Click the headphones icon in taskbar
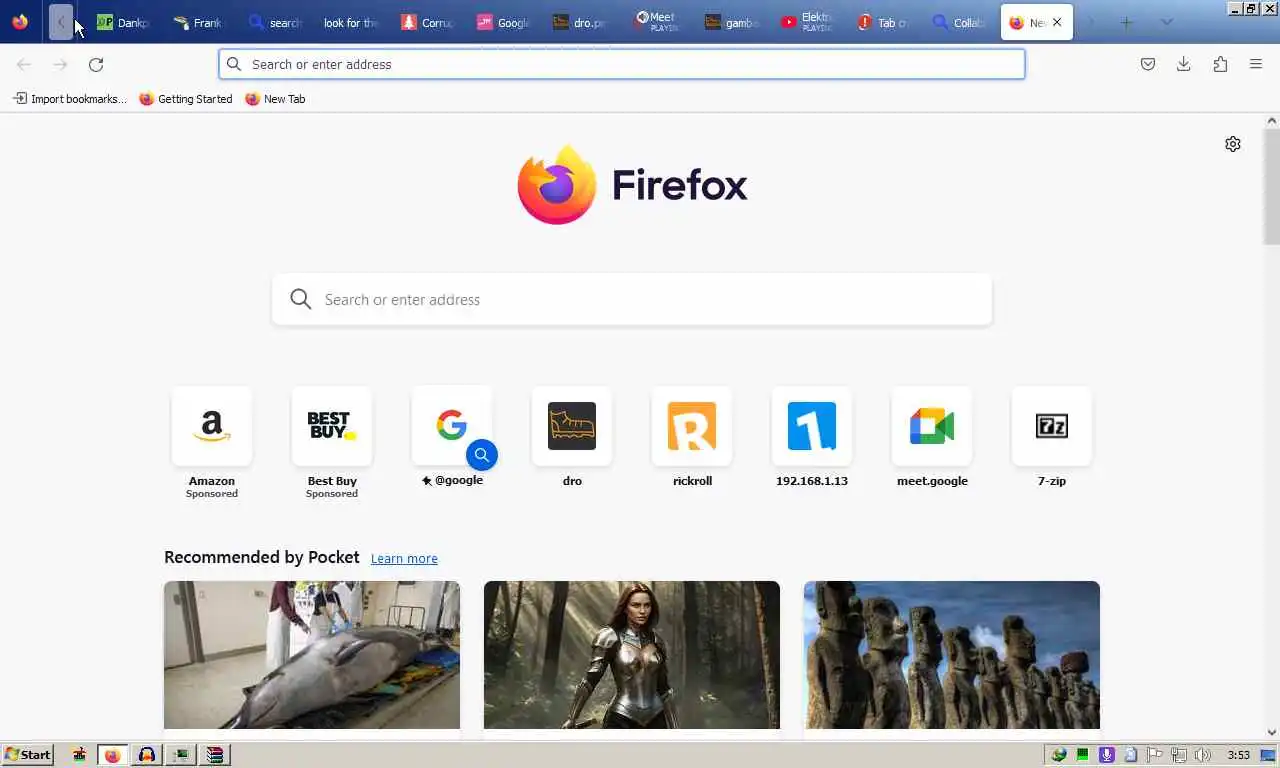The width and height of the screenshot is (1280, 768). 146,755
